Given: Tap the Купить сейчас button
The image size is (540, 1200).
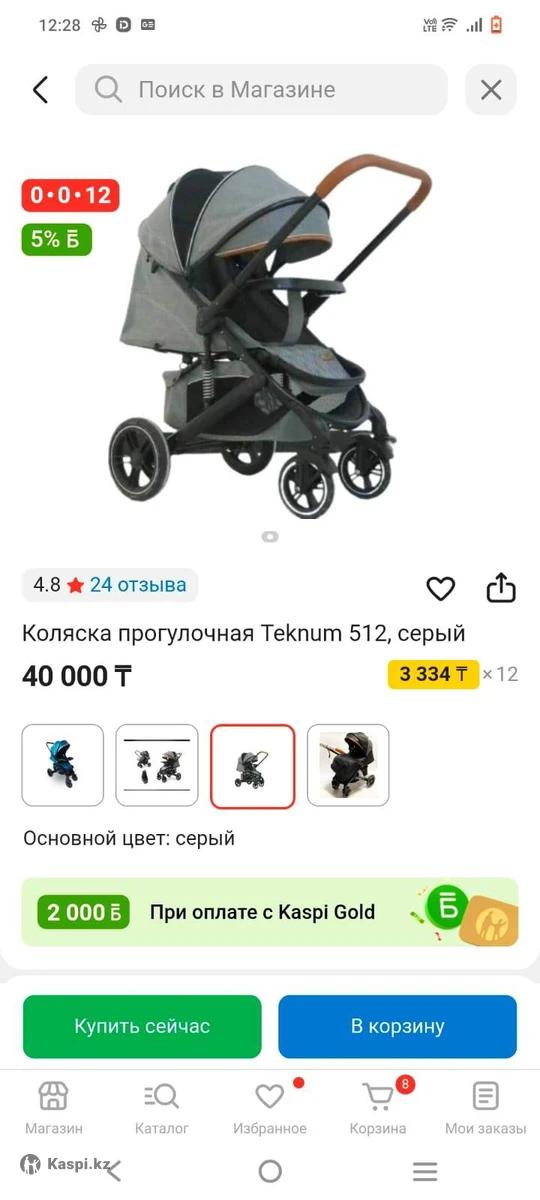Looking at the screenshot, I should (142, 1027).
